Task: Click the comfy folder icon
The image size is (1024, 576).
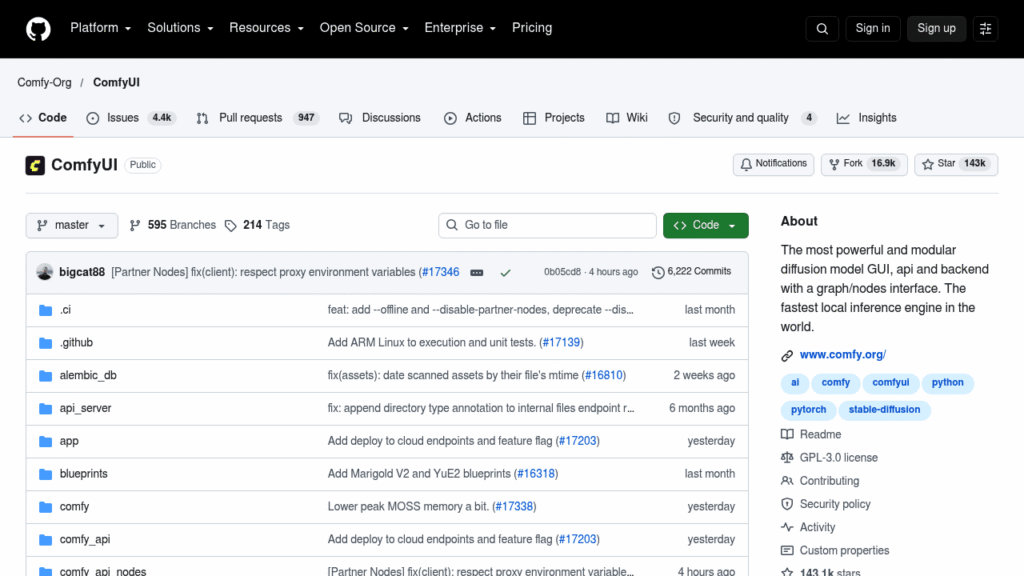Action: pos(45,507)
